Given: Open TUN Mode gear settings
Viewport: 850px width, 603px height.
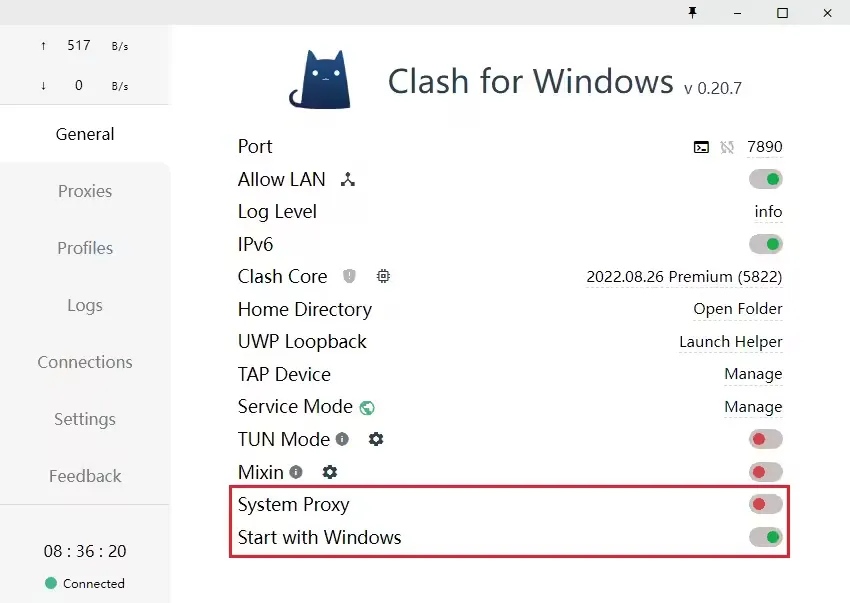Looking at the screenshot, I should click(x=376, y=439).
